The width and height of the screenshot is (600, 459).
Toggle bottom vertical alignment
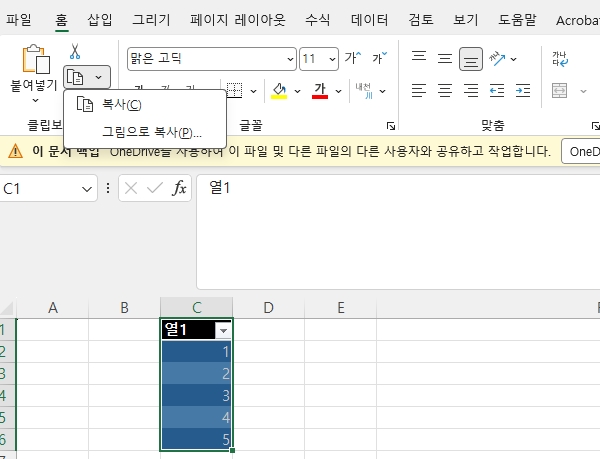[471, 59]
